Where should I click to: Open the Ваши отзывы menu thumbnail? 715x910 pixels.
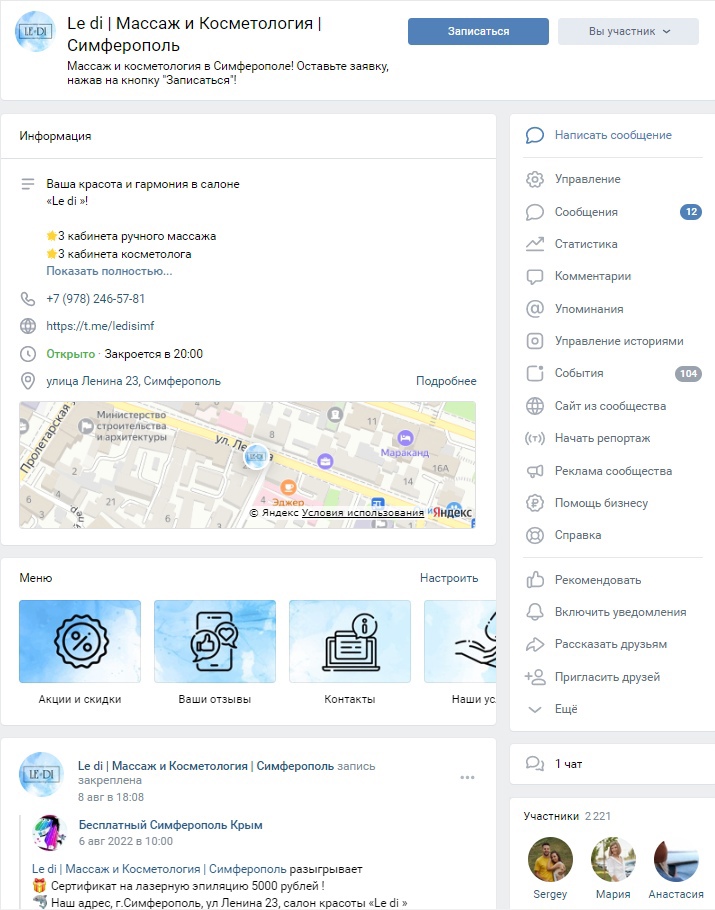[x=215, y=641]
